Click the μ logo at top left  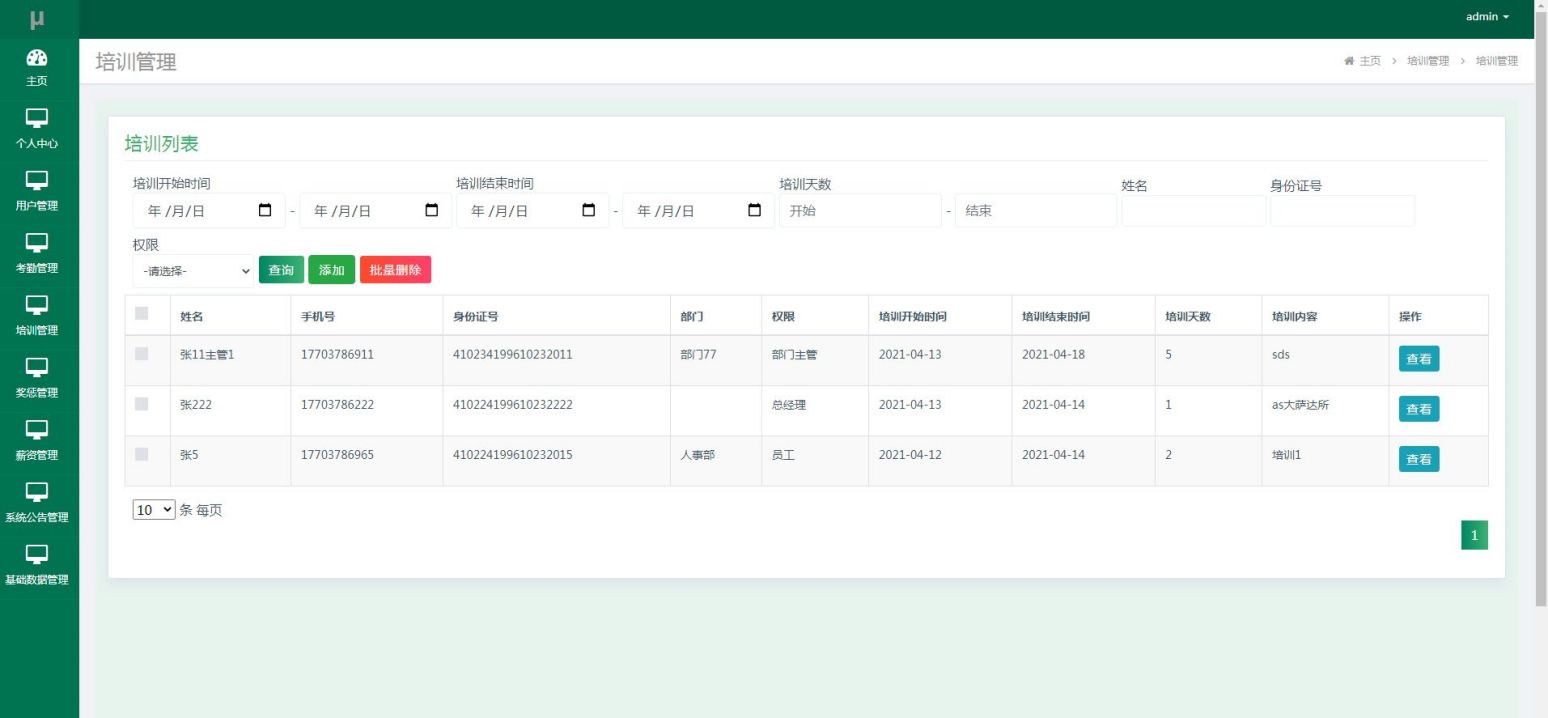(x=37, y=17)
